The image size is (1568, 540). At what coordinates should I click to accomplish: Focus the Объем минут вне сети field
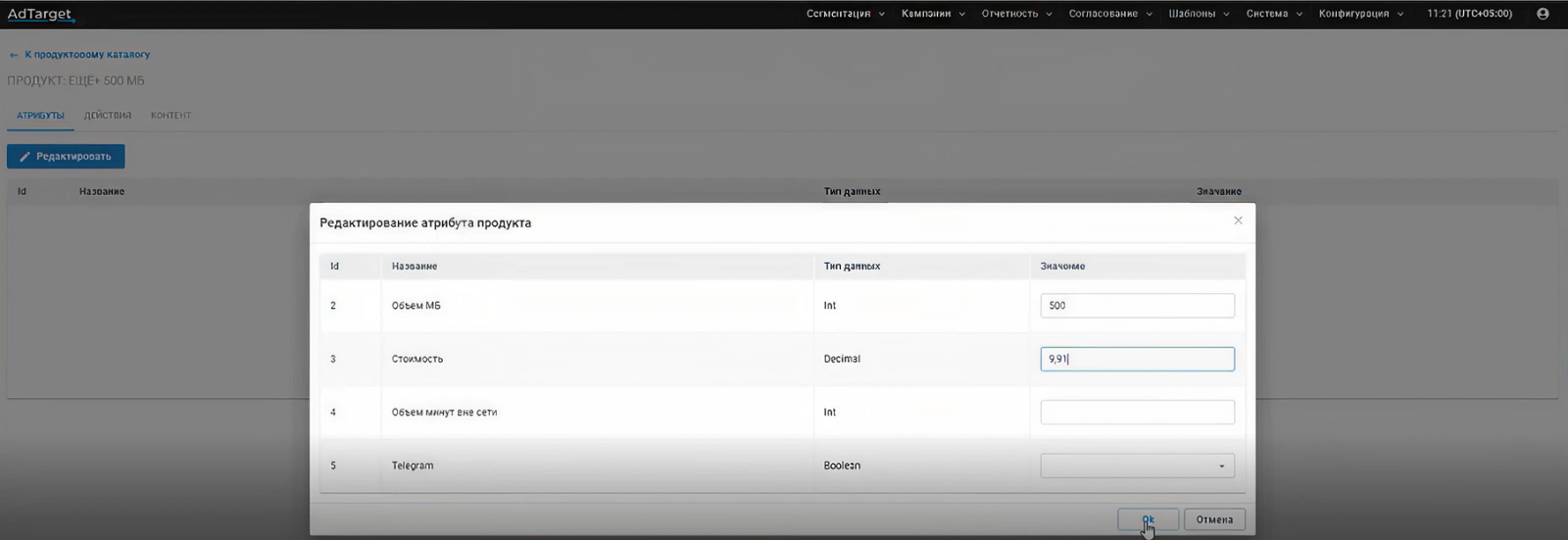[1137, 413]
